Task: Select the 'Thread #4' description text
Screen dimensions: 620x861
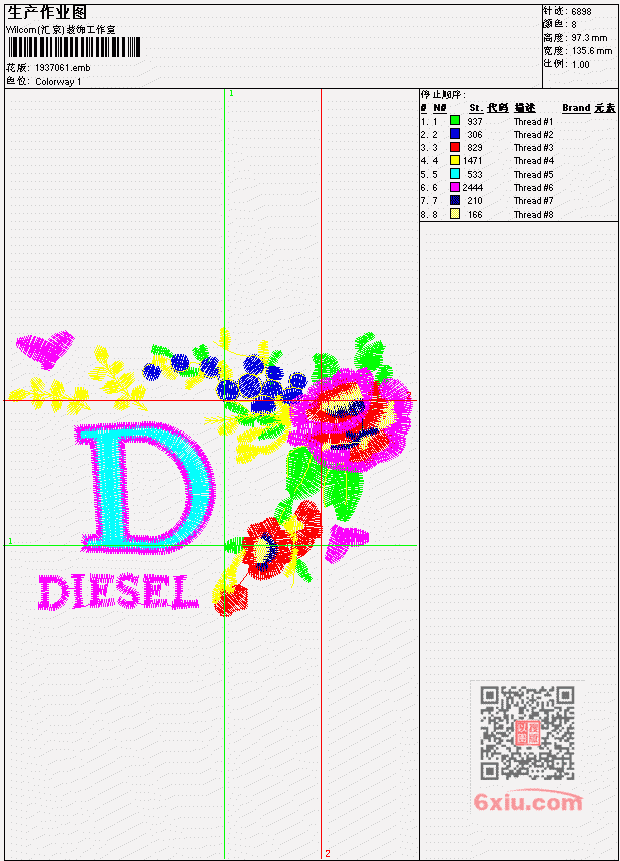Action: point(533,161)
